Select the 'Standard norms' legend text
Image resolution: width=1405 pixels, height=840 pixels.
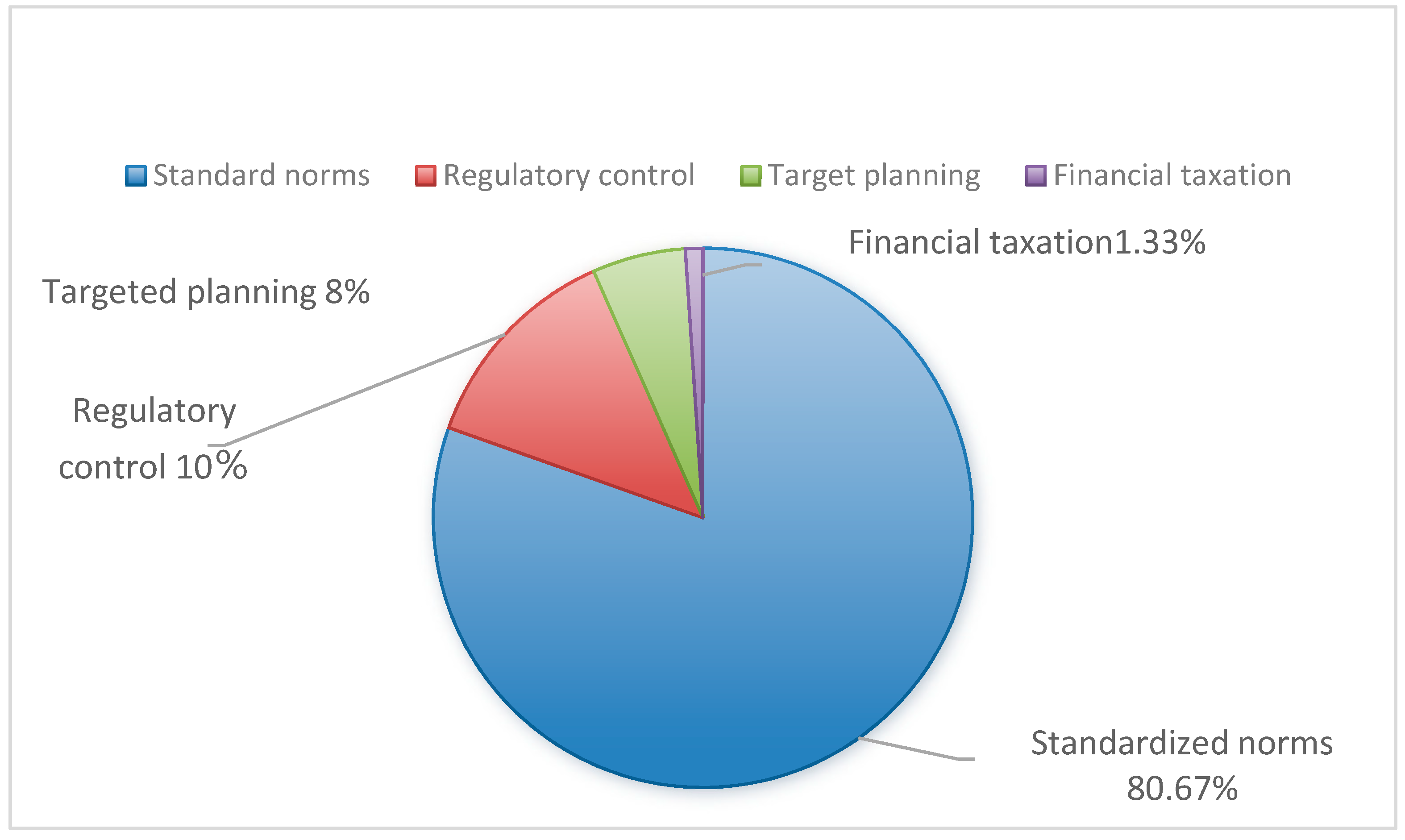tap(262, 175)
